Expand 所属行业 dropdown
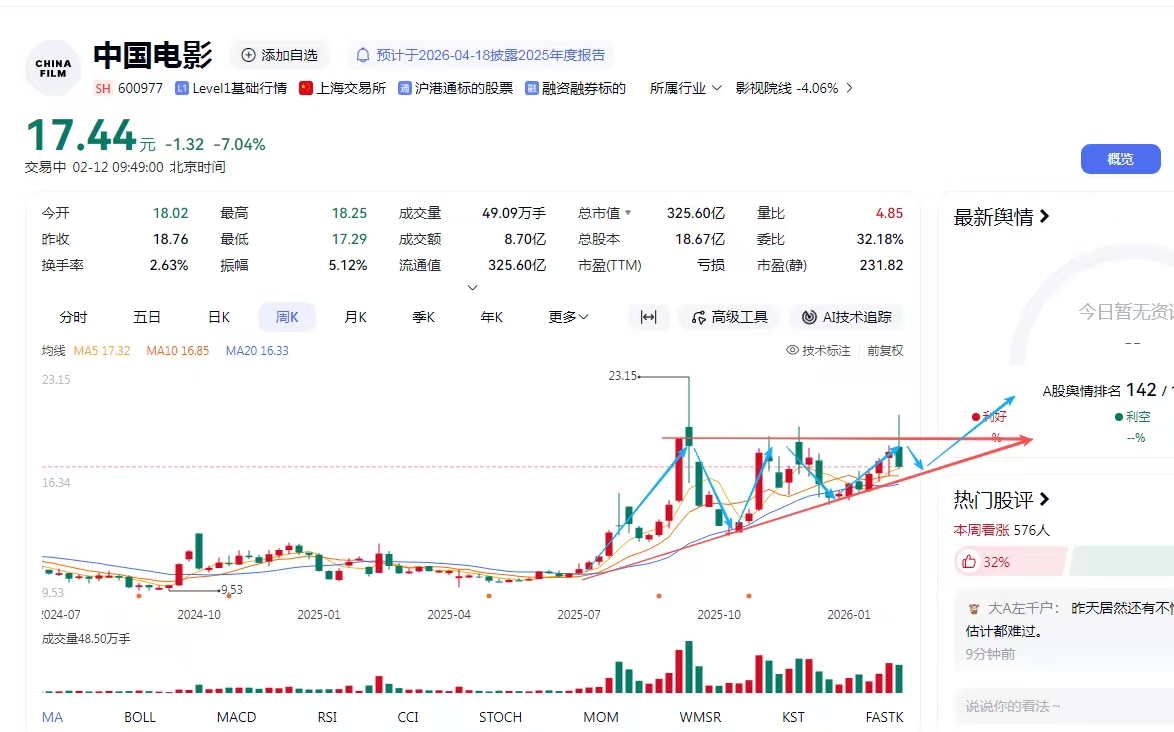The image size is (1174, 732). coord(685,88)
